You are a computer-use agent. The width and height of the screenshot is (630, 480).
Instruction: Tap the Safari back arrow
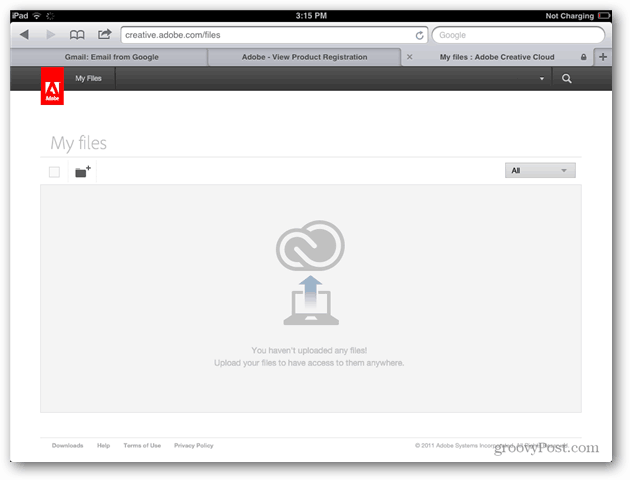coord(24,35)
